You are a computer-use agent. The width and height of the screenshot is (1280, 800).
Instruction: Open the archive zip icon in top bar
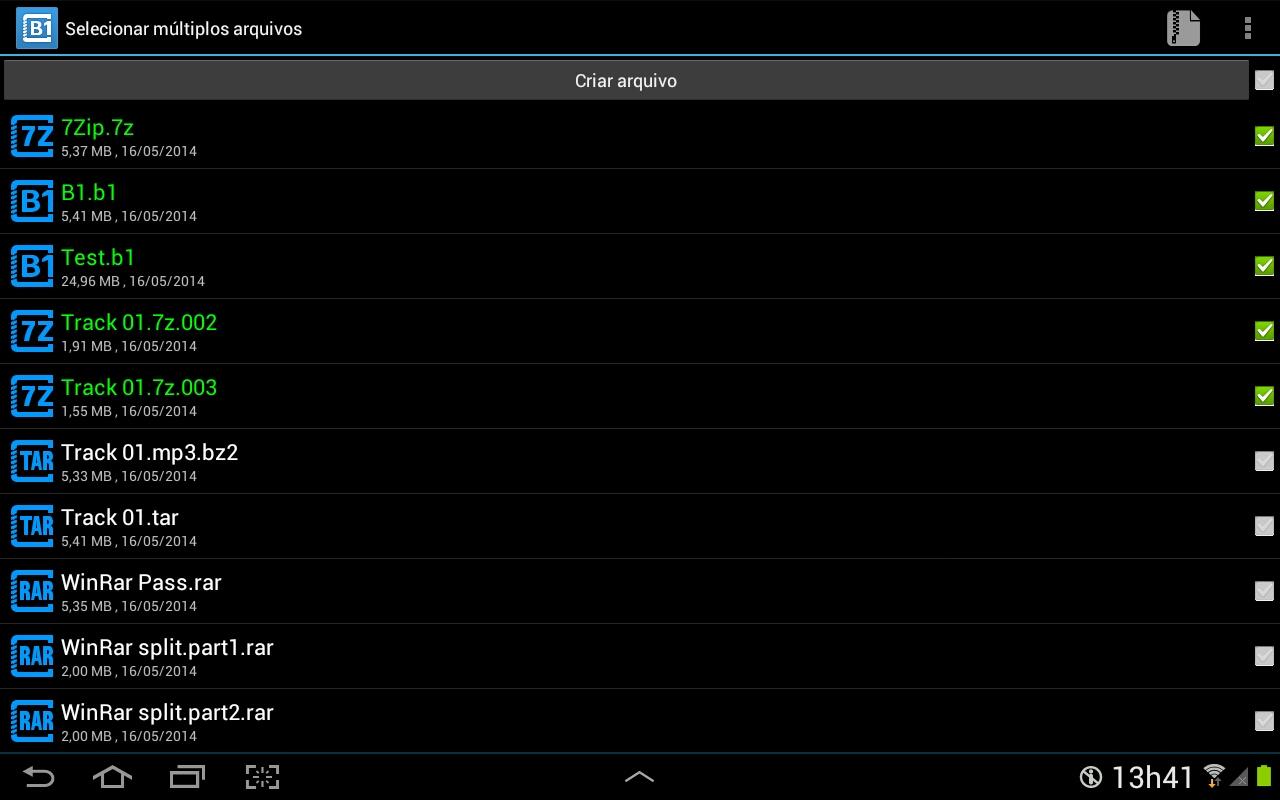tap(1183, 28)
